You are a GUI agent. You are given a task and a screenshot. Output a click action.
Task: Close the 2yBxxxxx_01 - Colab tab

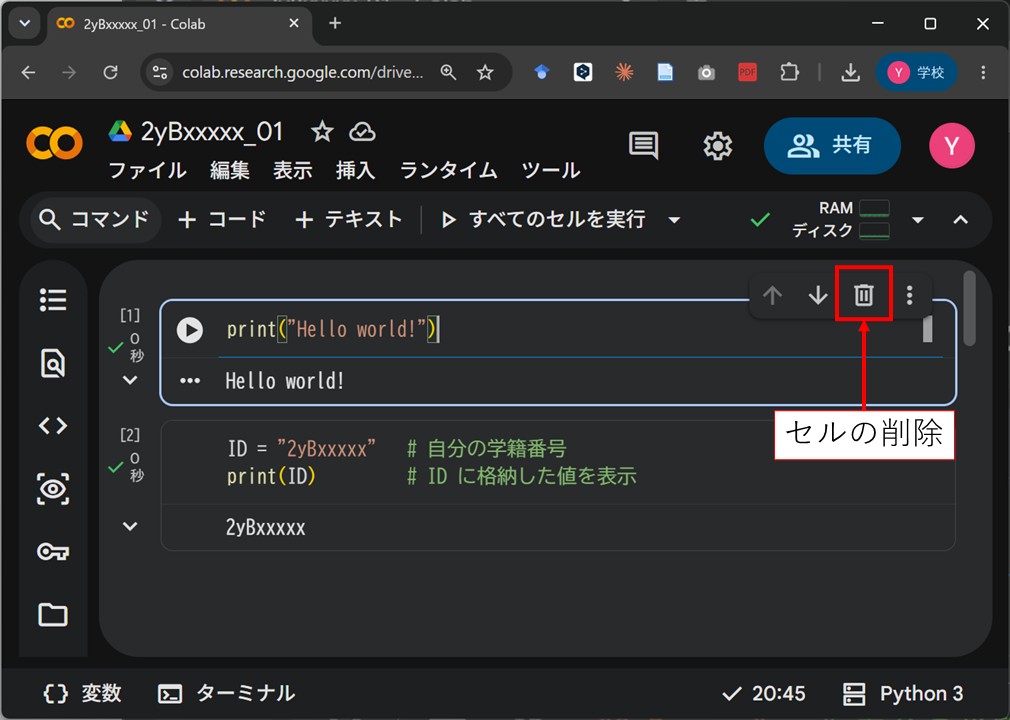tap(294, 23)
